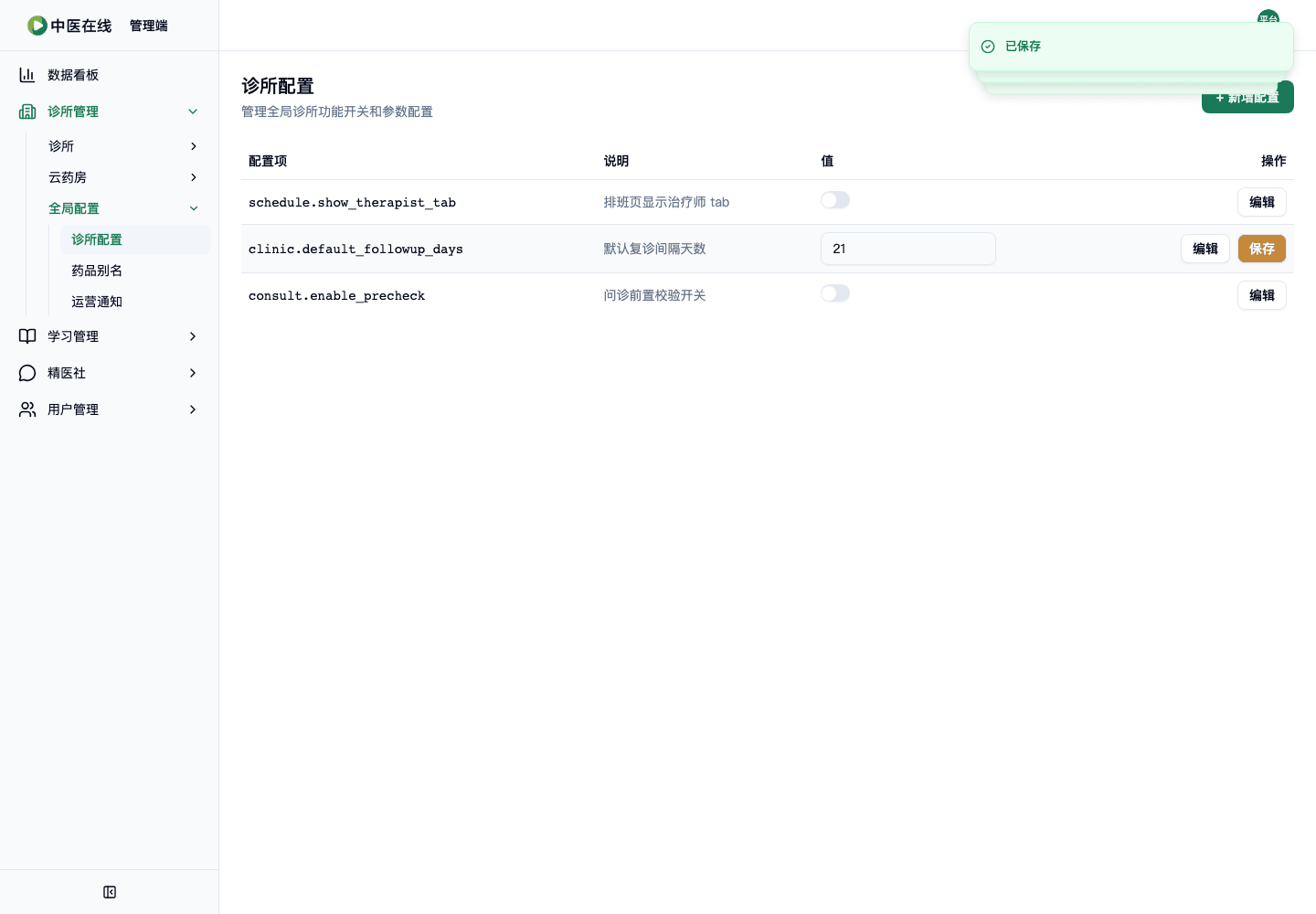This screenshot has width=1316, height=914.
Task: Collapse 诊所管理 chevron
Action: click(x=193, y=112)
